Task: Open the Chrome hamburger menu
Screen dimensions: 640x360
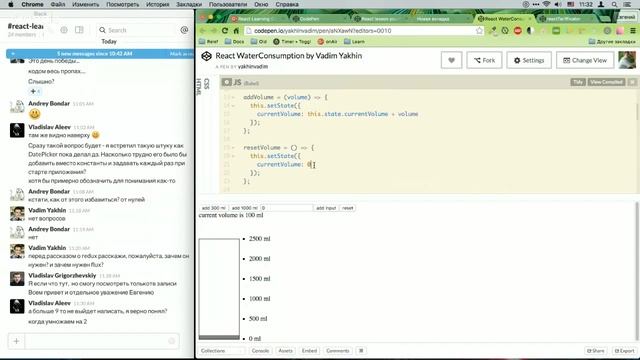Action: pyautogui.click(x=633, y=31)
